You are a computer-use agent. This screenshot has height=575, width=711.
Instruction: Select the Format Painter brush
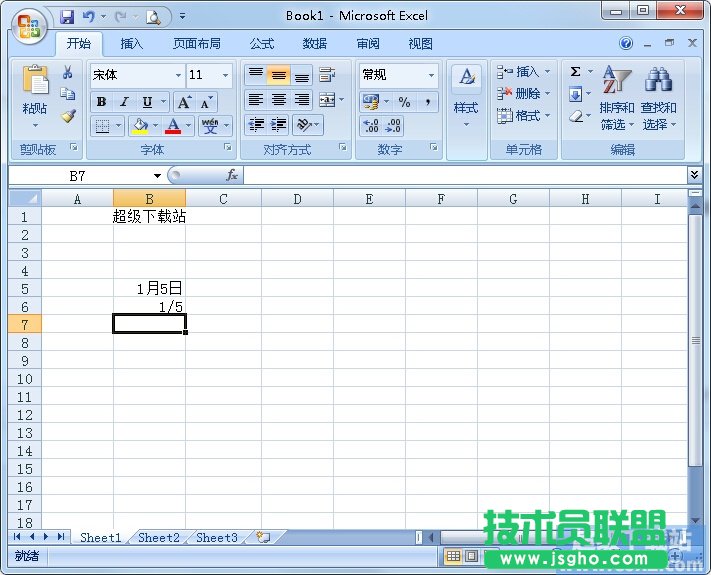[x=68, y=115]
